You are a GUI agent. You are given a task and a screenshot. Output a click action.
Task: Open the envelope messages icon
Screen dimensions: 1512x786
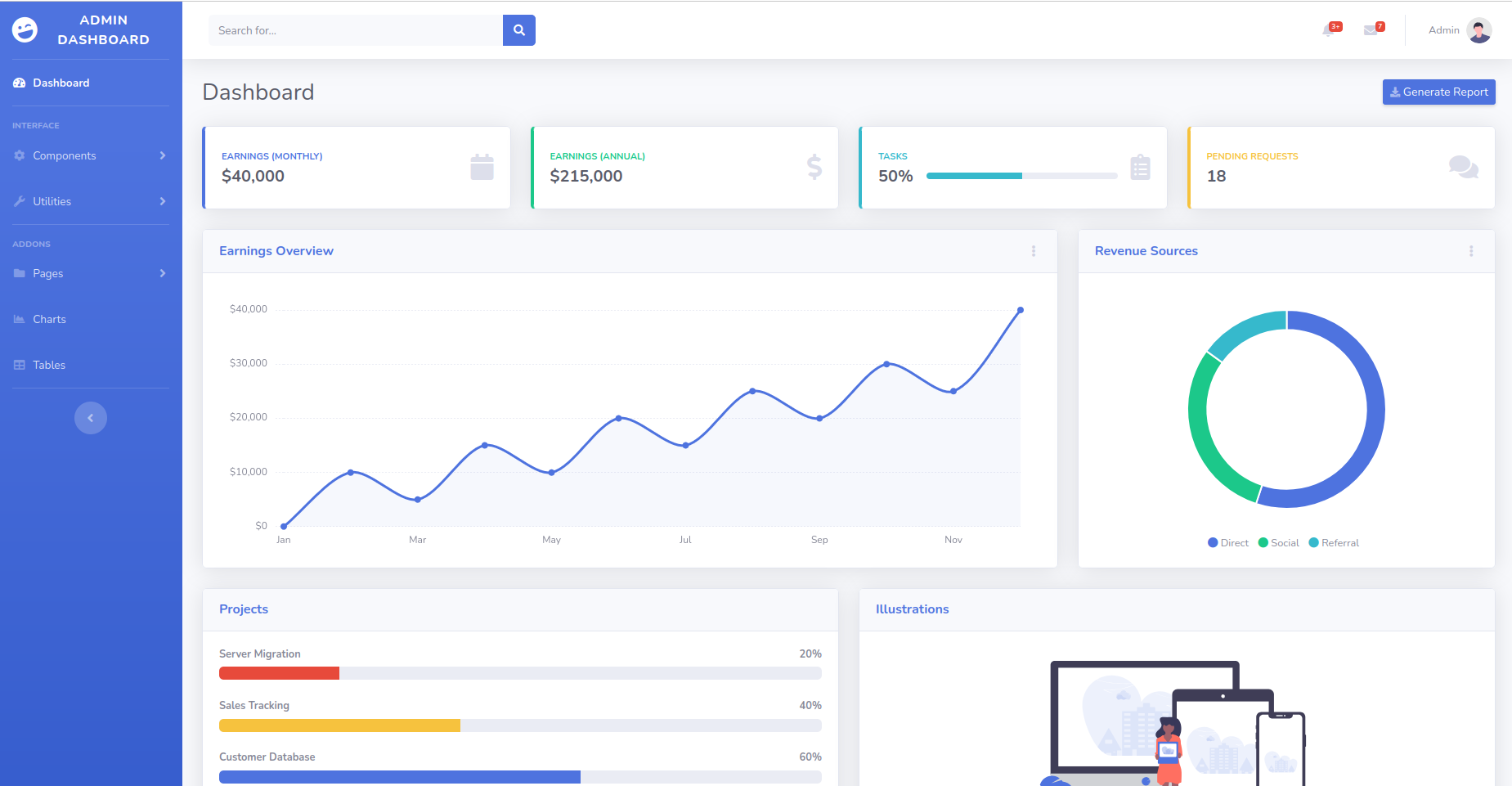pos(1371,30)
